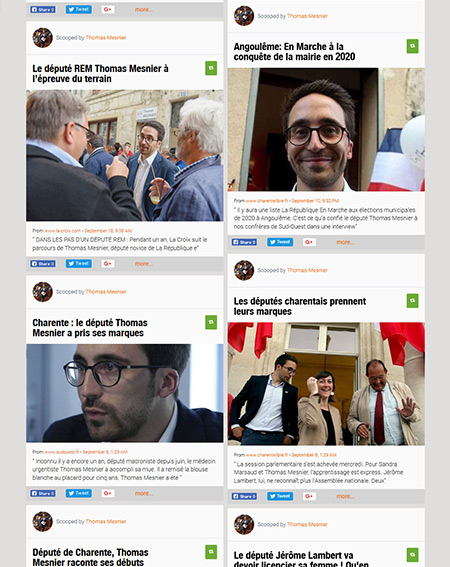Share La Croix article on Facebook

tap(43, 264)
